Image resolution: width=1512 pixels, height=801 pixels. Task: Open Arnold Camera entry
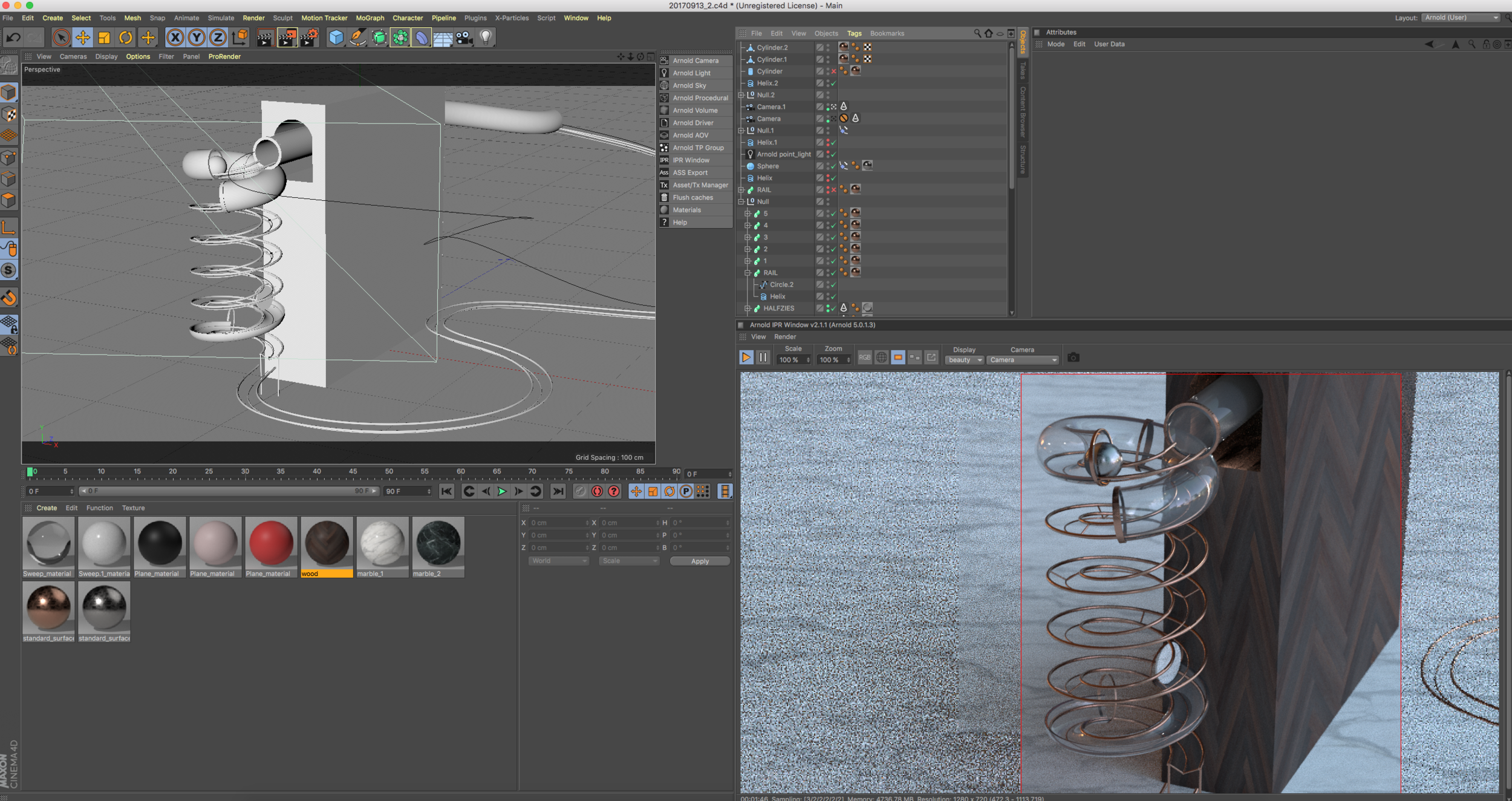pyautogui.click(x=696, y=60)
